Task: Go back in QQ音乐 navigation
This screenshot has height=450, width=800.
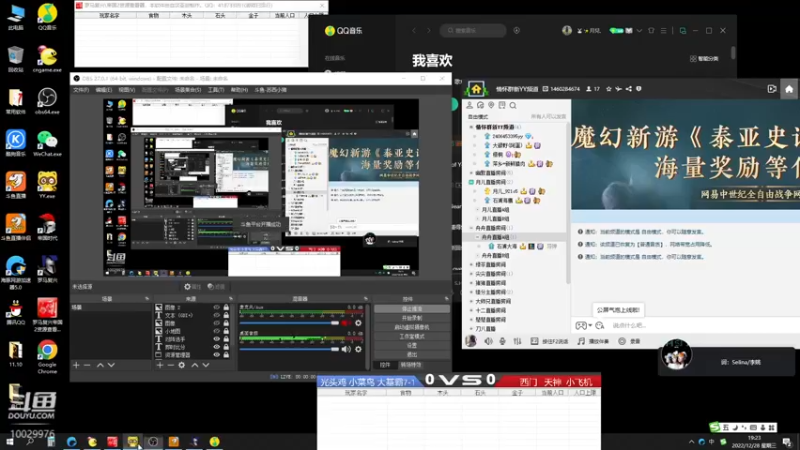Action: (414, 31)
